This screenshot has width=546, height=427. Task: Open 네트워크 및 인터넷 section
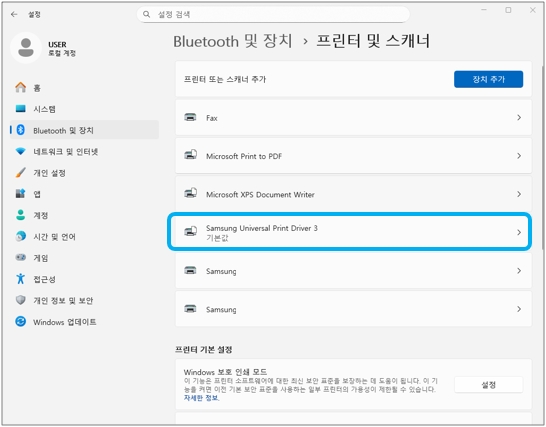84,152
